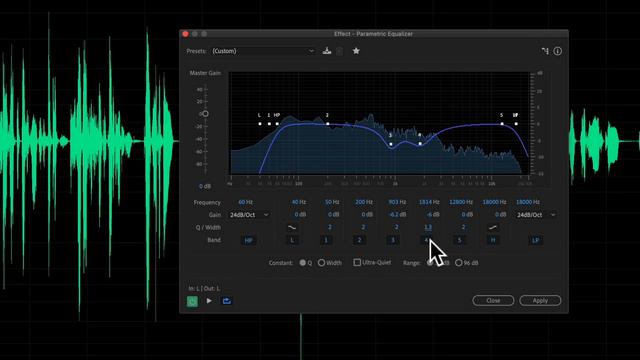Click band 4 Q value 1.3
Screen dimensions: 640x360
pyautogui.click(x=428, y=227)
